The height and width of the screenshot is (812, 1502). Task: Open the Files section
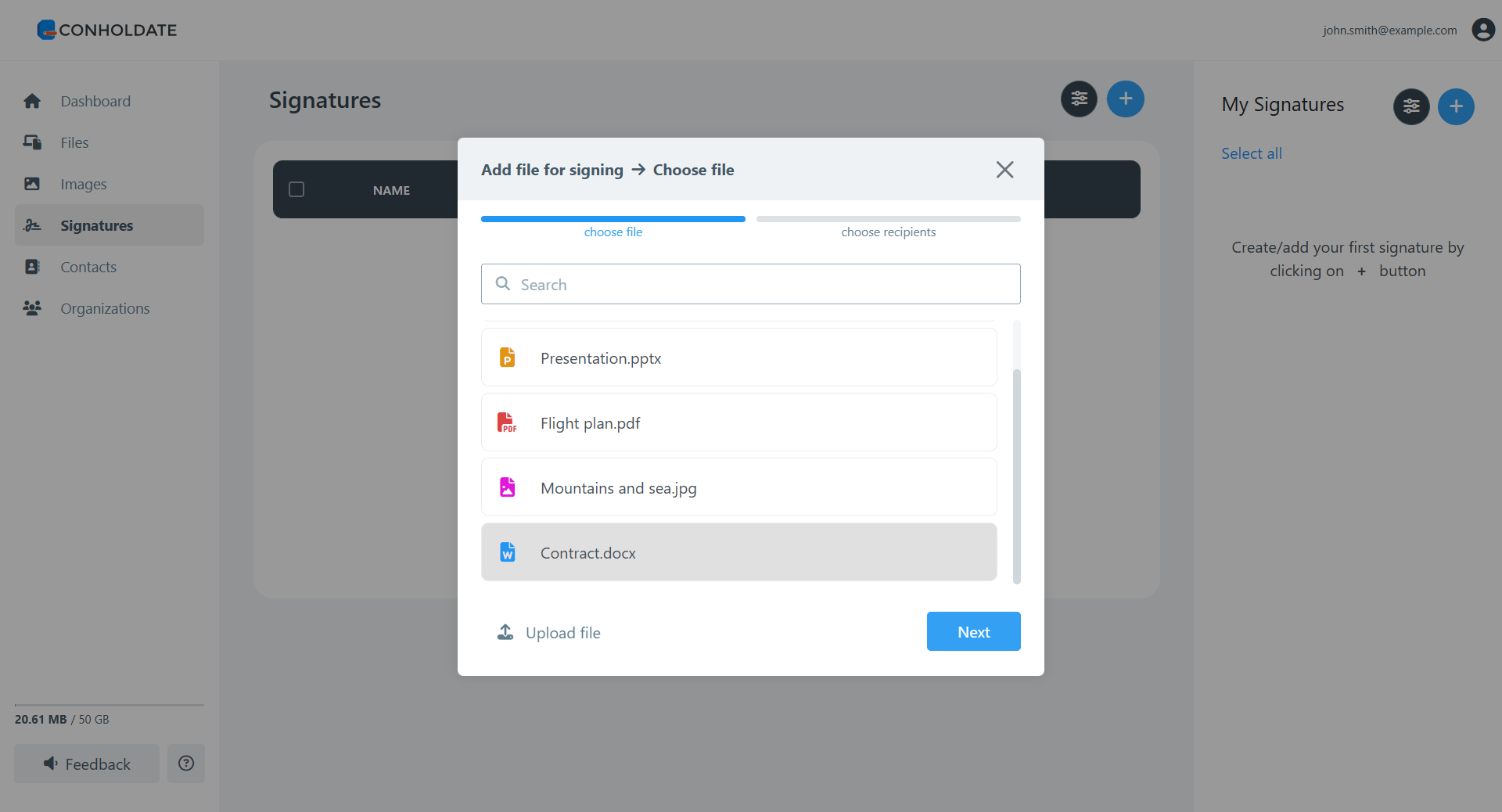[x=74, y=142]
